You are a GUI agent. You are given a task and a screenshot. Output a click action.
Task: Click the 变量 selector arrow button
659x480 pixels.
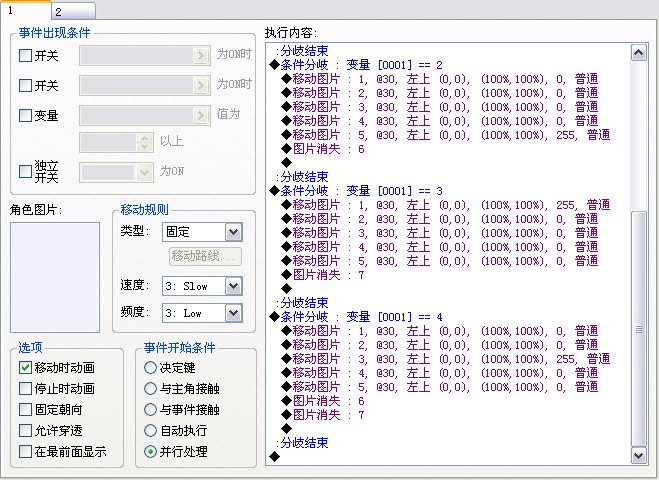[x=201, y=115]
